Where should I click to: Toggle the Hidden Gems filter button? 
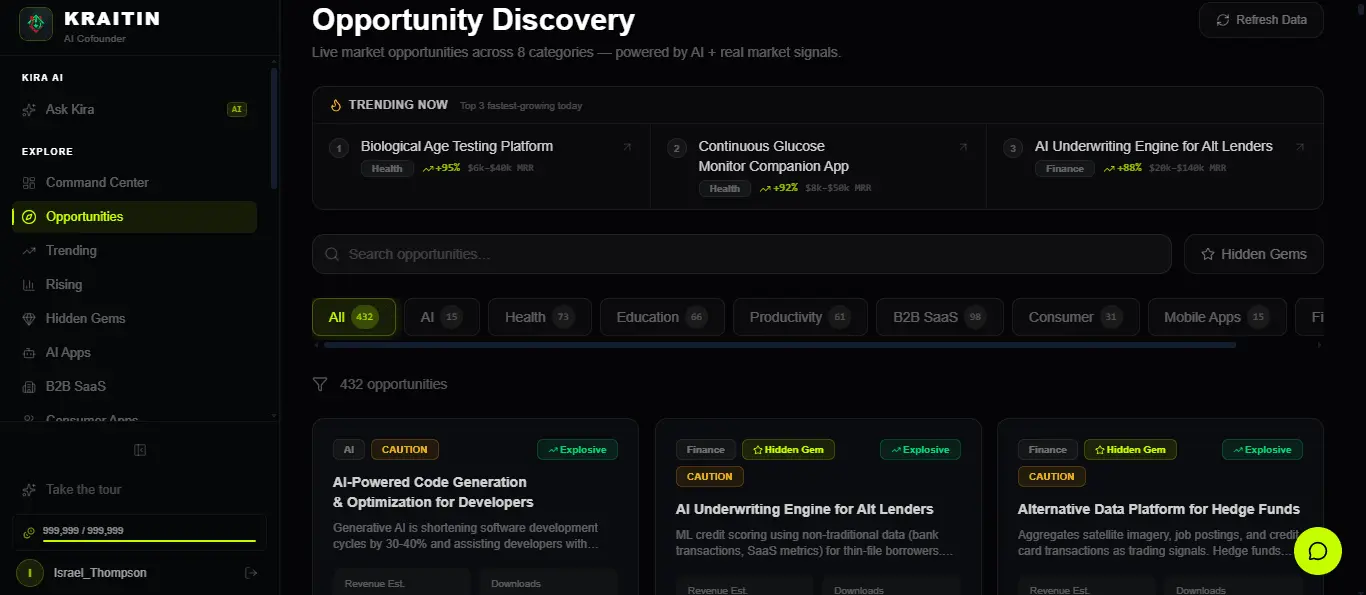click(x=1254, y=254)
